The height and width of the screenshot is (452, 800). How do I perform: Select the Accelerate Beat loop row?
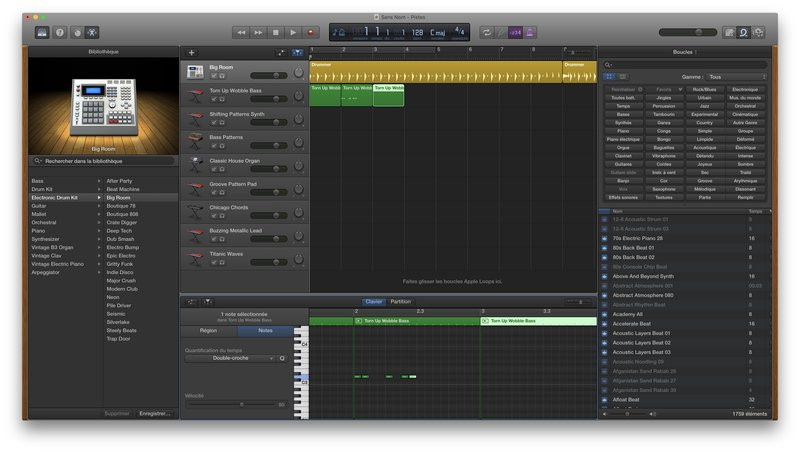pos(684,324)
